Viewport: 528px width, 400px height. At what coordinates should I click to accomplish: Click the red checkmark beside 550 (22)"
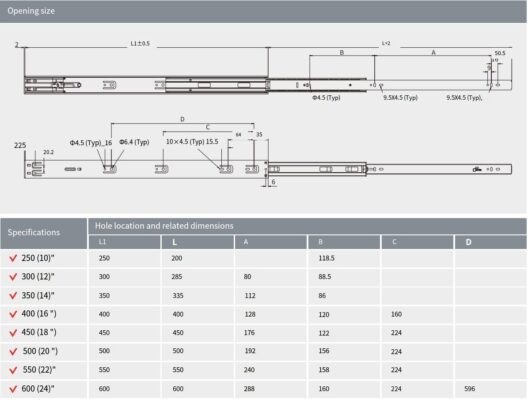click(13, 370)
